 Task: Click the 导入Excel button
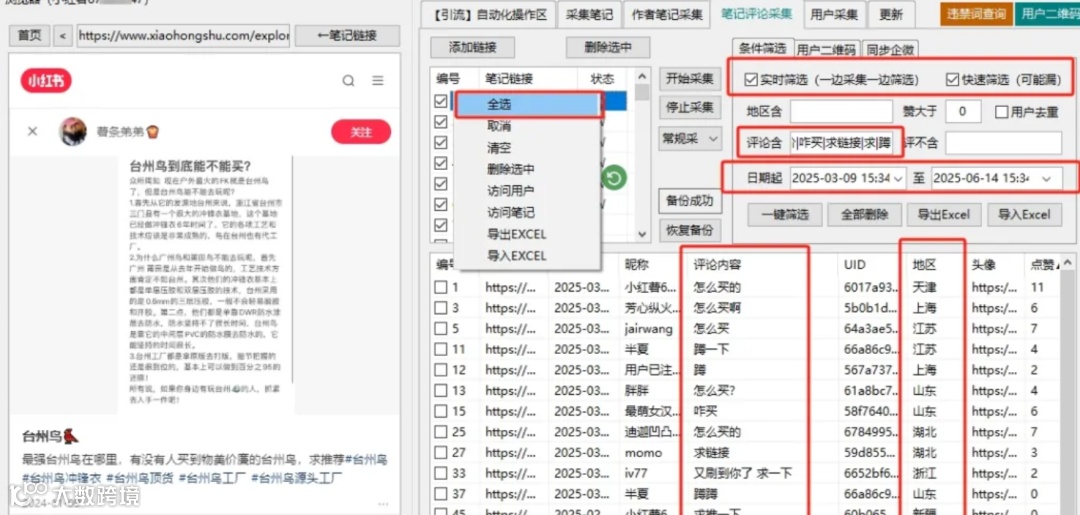[x=1024, y=214]
